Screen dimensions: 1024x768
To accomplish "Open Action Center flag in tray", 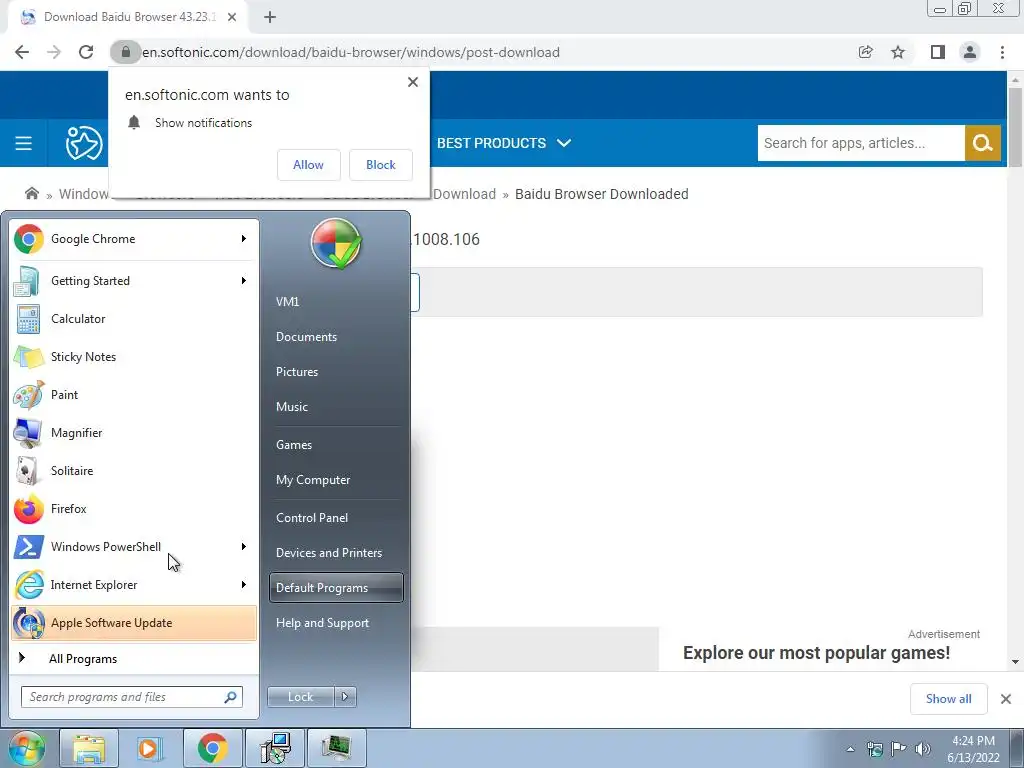I will pos(899,749).
